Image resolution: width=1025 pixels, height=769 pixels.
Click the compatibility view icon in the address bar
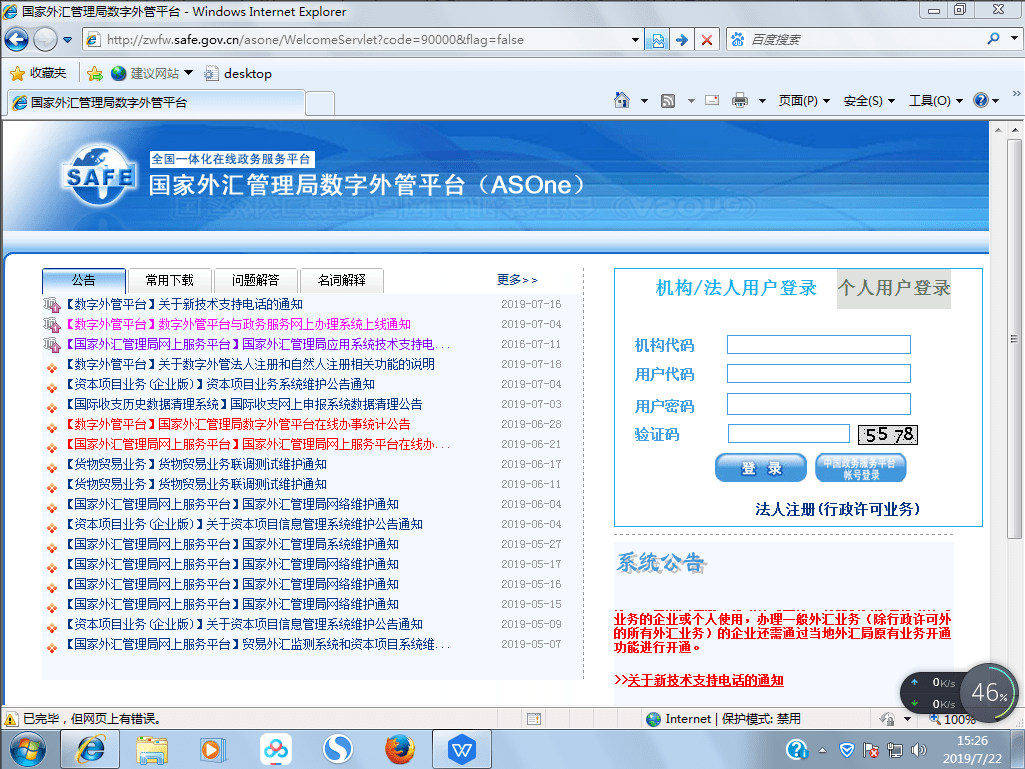[x=658, y=40]
